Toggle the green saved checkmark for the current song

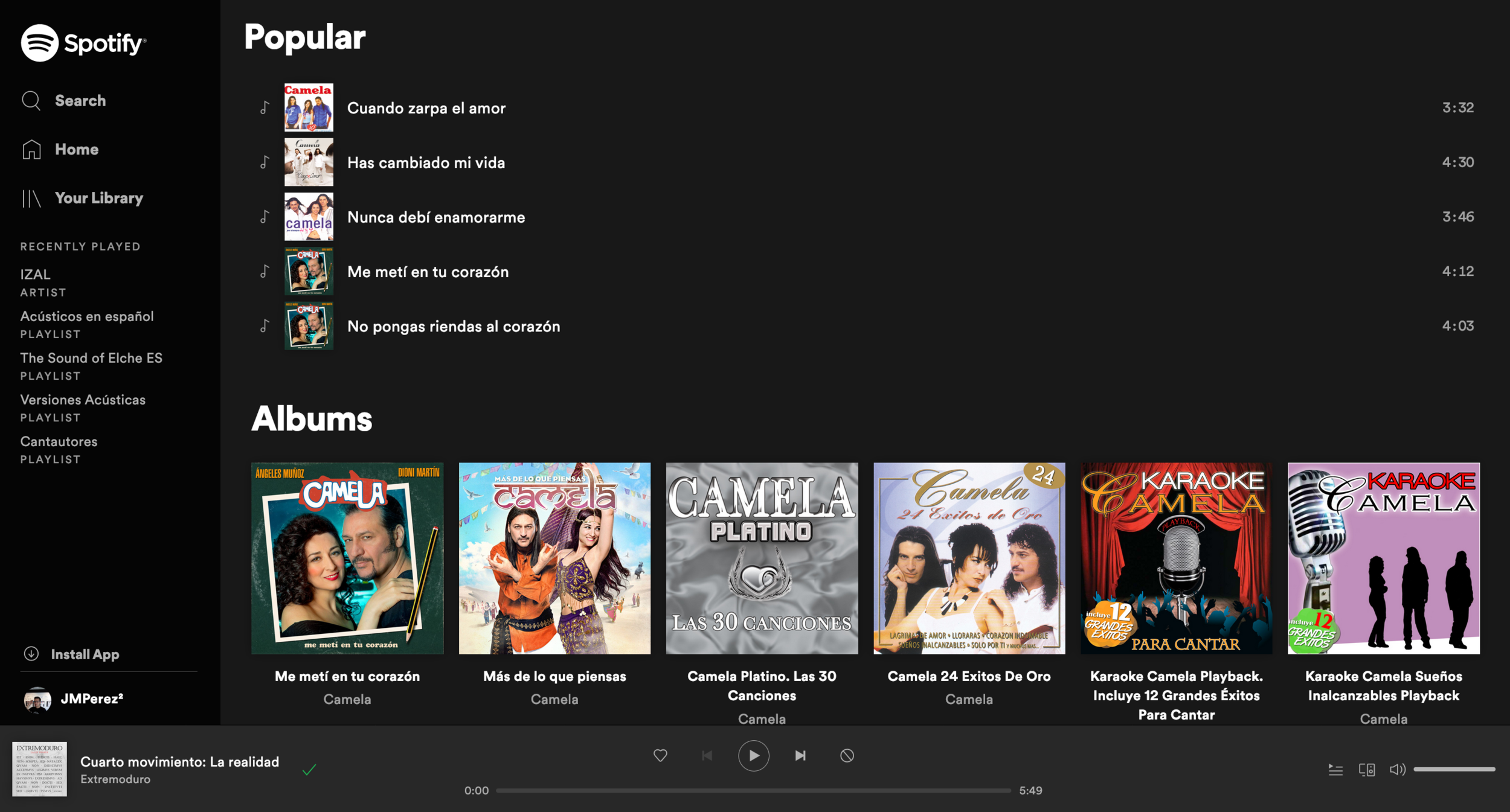(x=309, y=770)
